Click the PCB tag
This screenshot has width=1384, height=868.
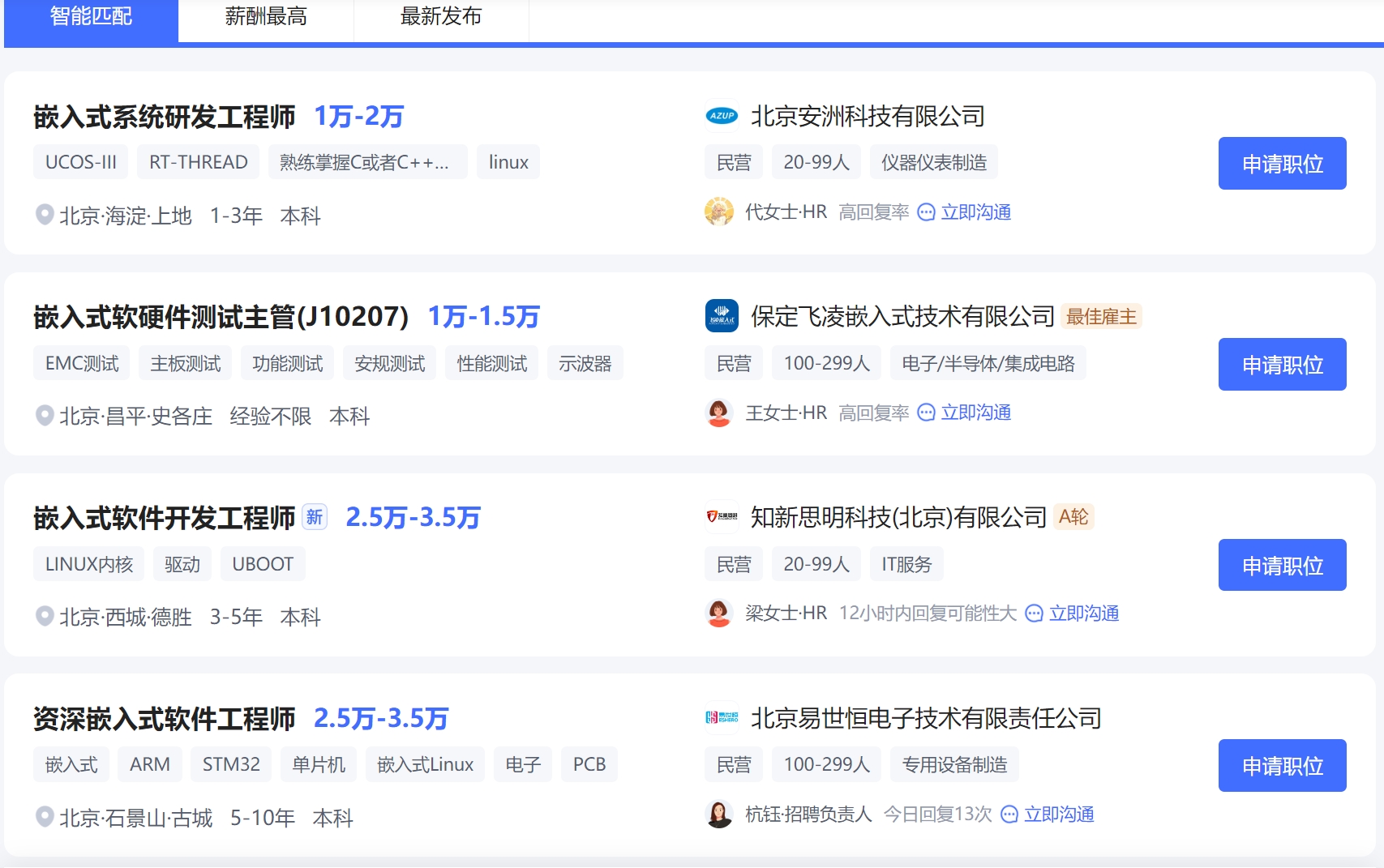589,764
